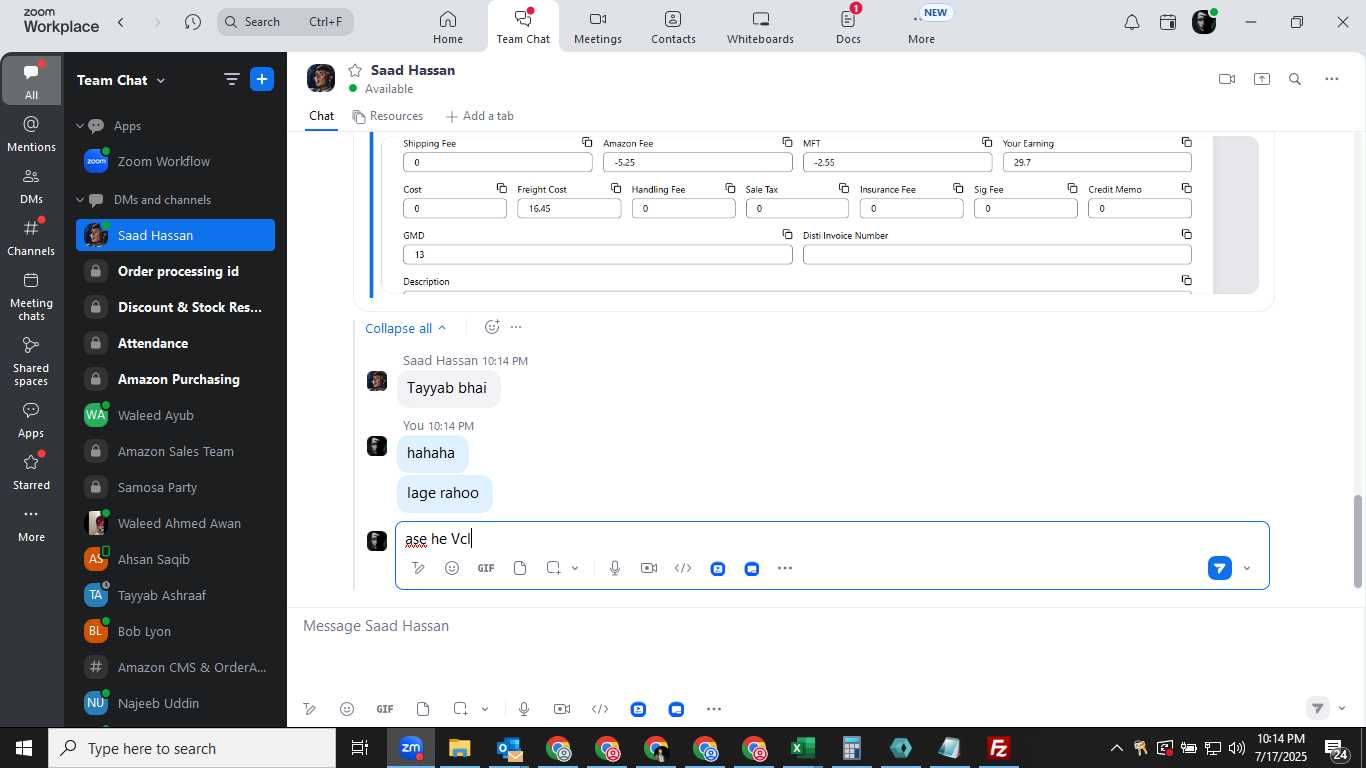
Task: Open the Order processing id channel
Action: tap(175, 271)
